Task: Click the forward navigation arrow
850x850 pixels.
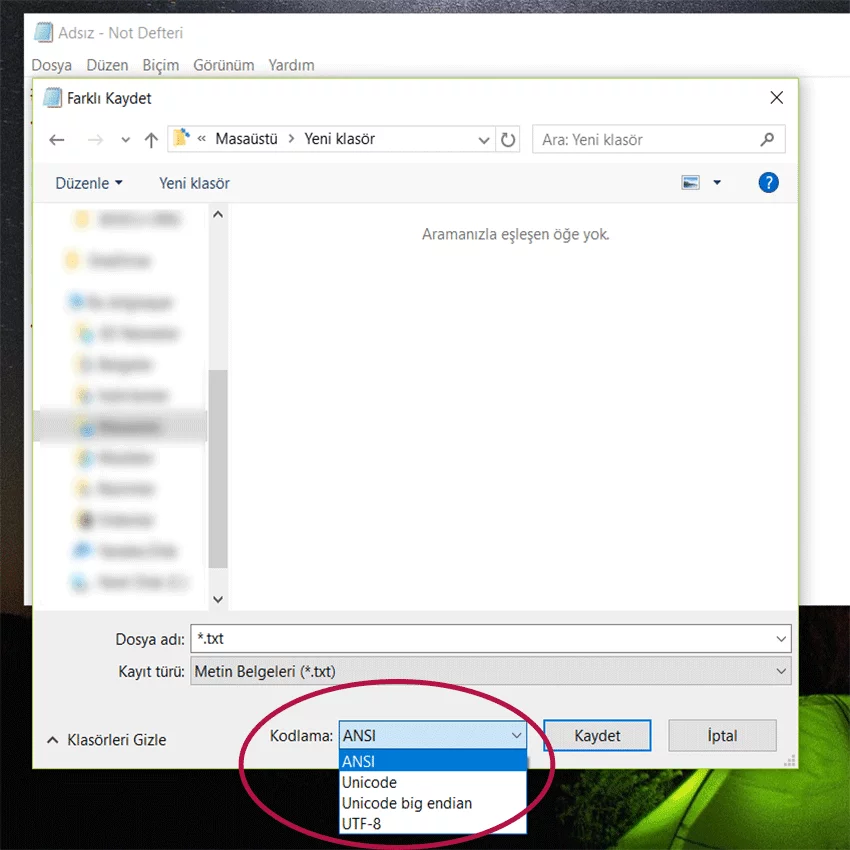Action: 95,139
